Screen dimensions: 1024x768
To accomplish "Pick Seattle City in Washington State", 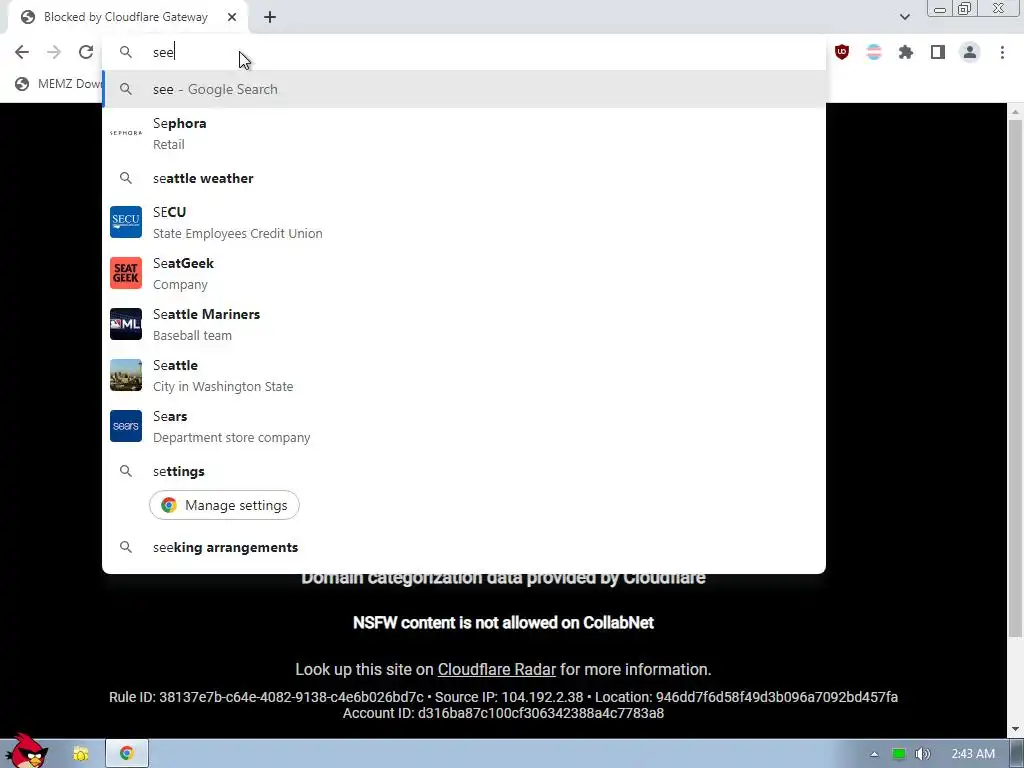I will click(x=464, y=376).
